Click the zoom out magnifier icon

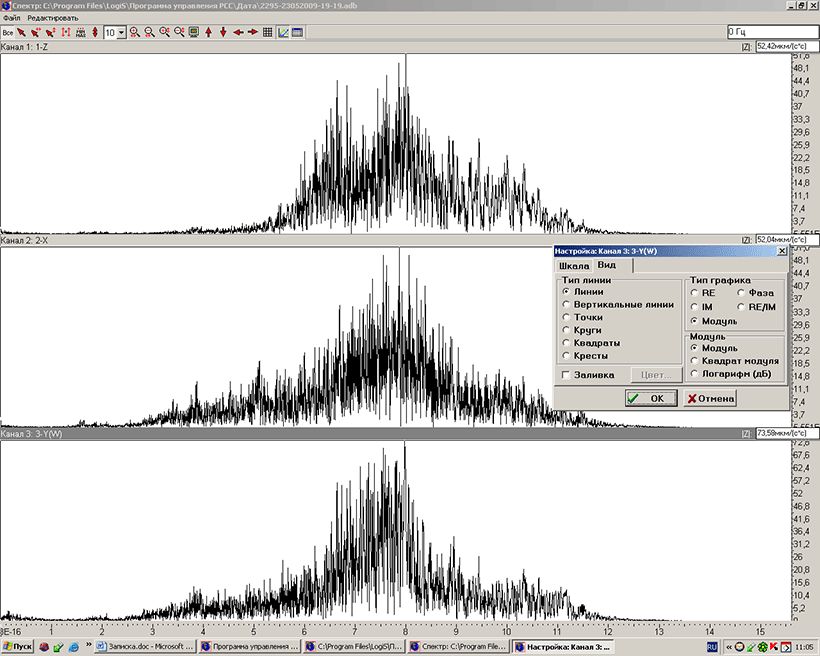[x=150, y=32]
